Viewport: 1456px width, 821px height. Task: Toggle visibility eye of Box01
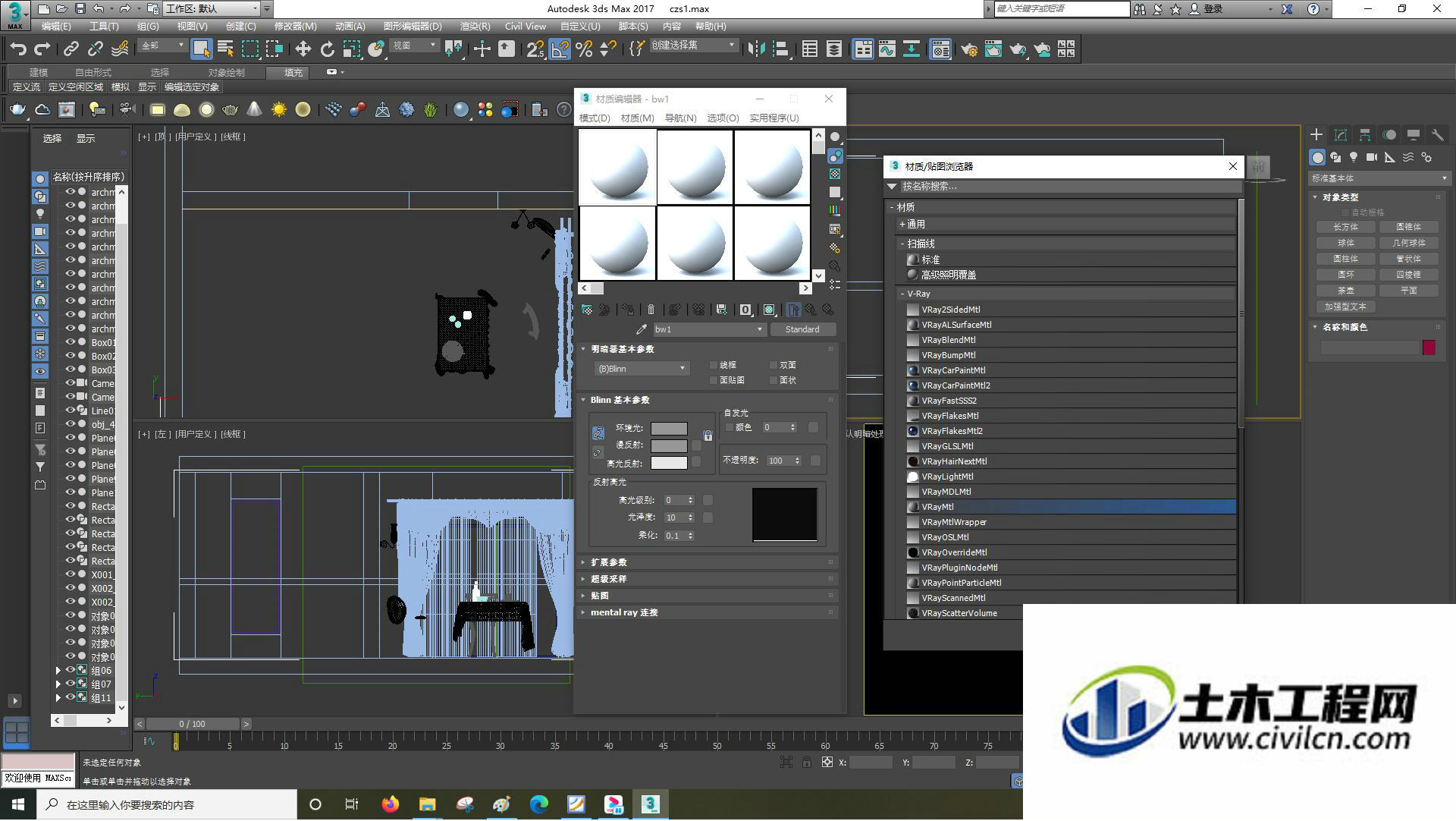coord(71,342)
